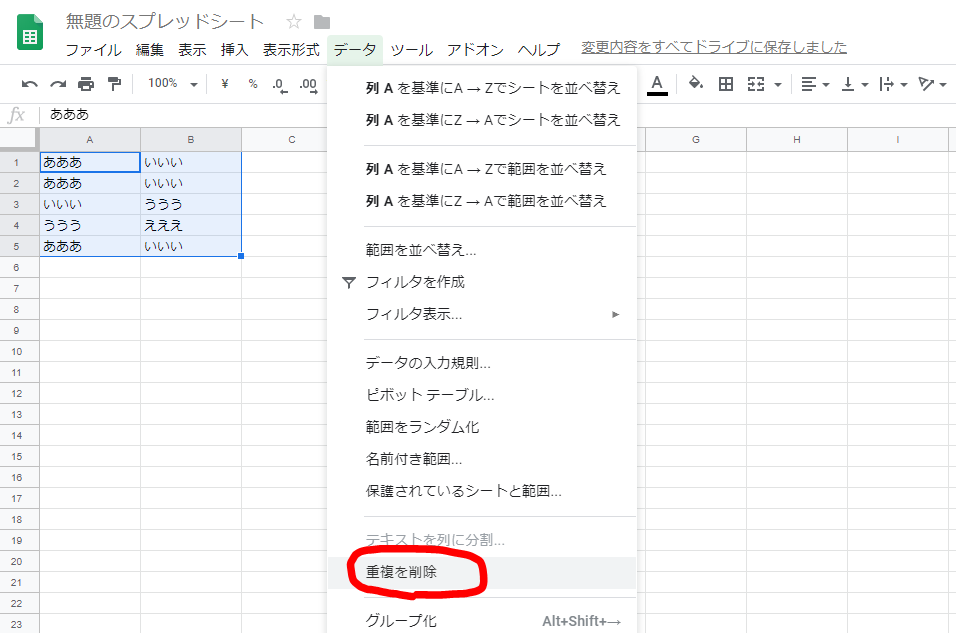This screenshot has width=956, height=633.
Task: Select column B header
Action: pos(191,140)
